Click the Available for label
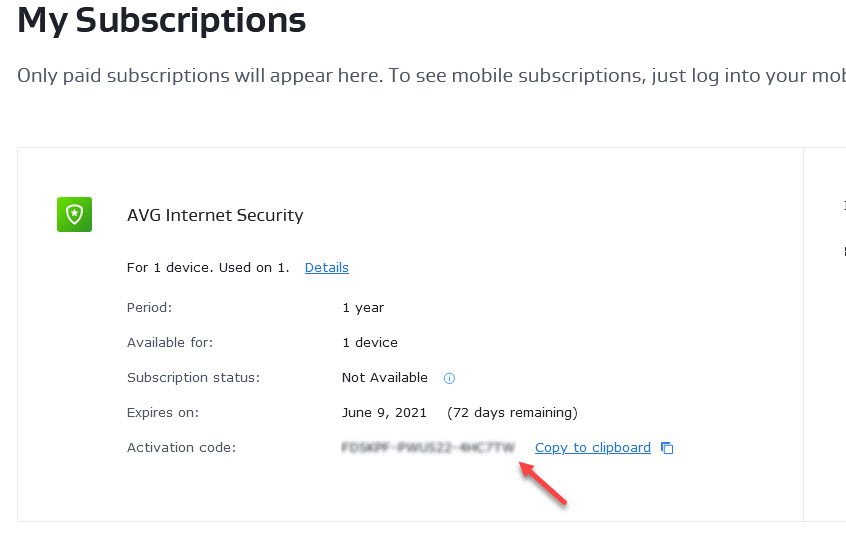This screenshot has height=542, width=846. point(170,342)
